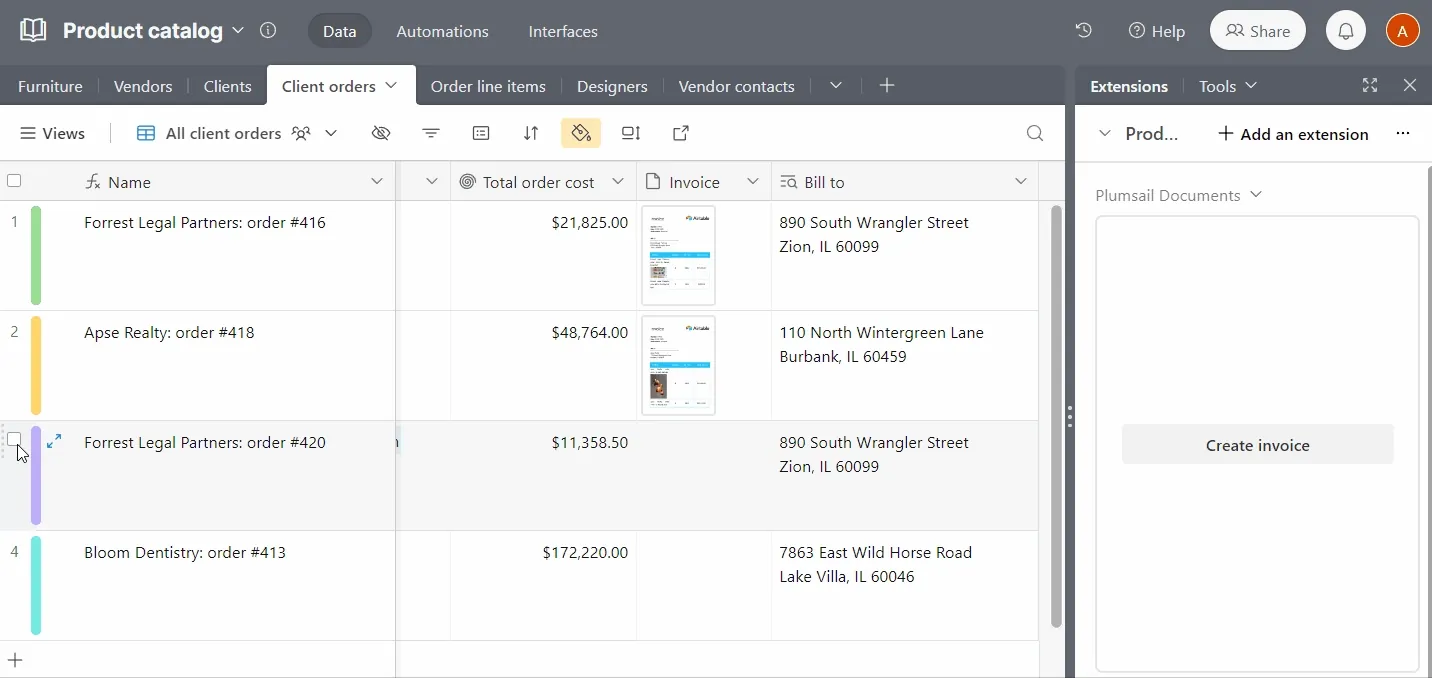Check the row checkbox for order #420
Image resolution: width=1432 pixels, height=678 pixels.
pyautogui.click(x=14, y=439)
